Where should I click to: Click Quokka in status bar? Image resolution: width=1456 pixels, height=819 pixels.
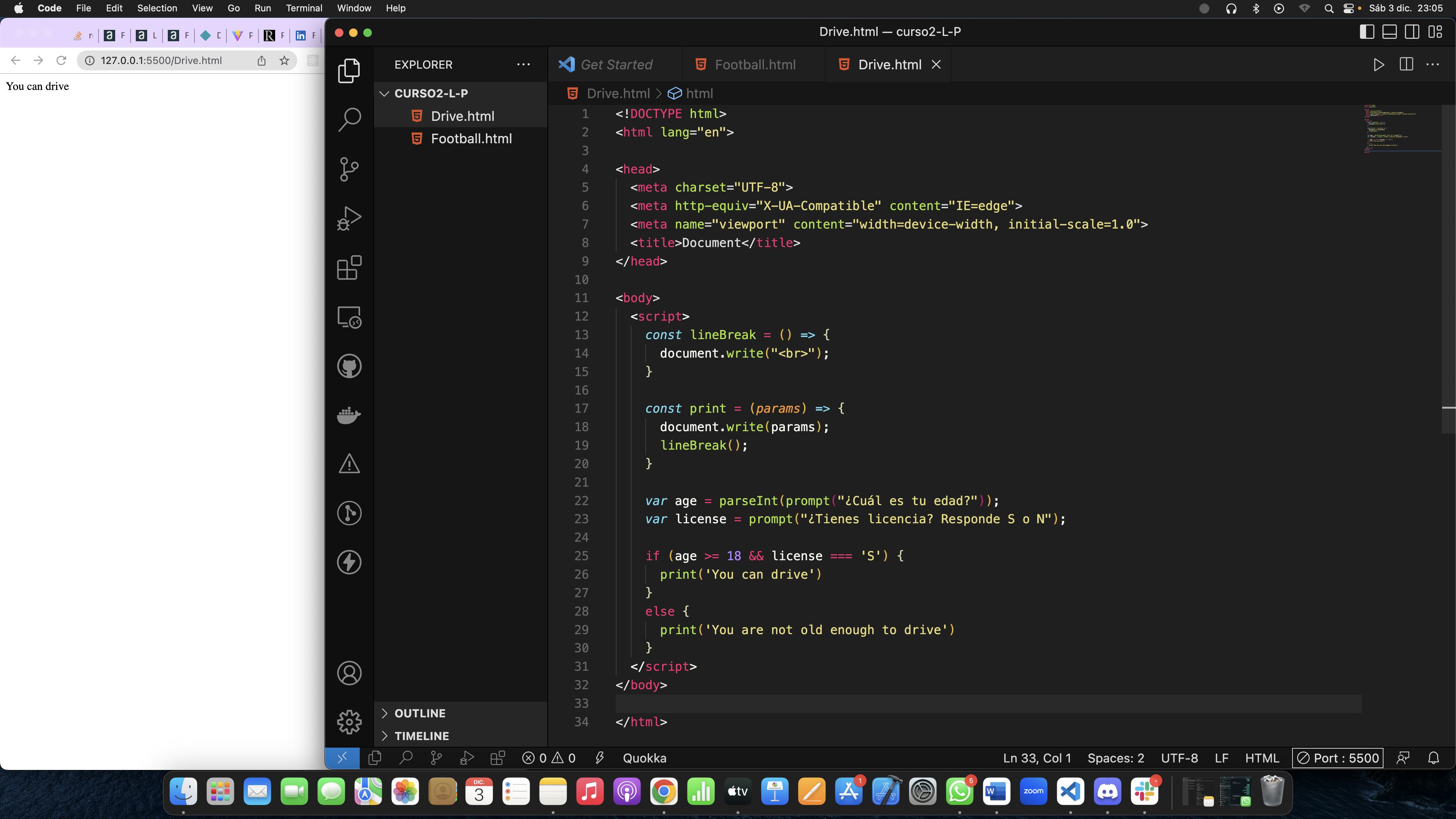pos(644,758)
